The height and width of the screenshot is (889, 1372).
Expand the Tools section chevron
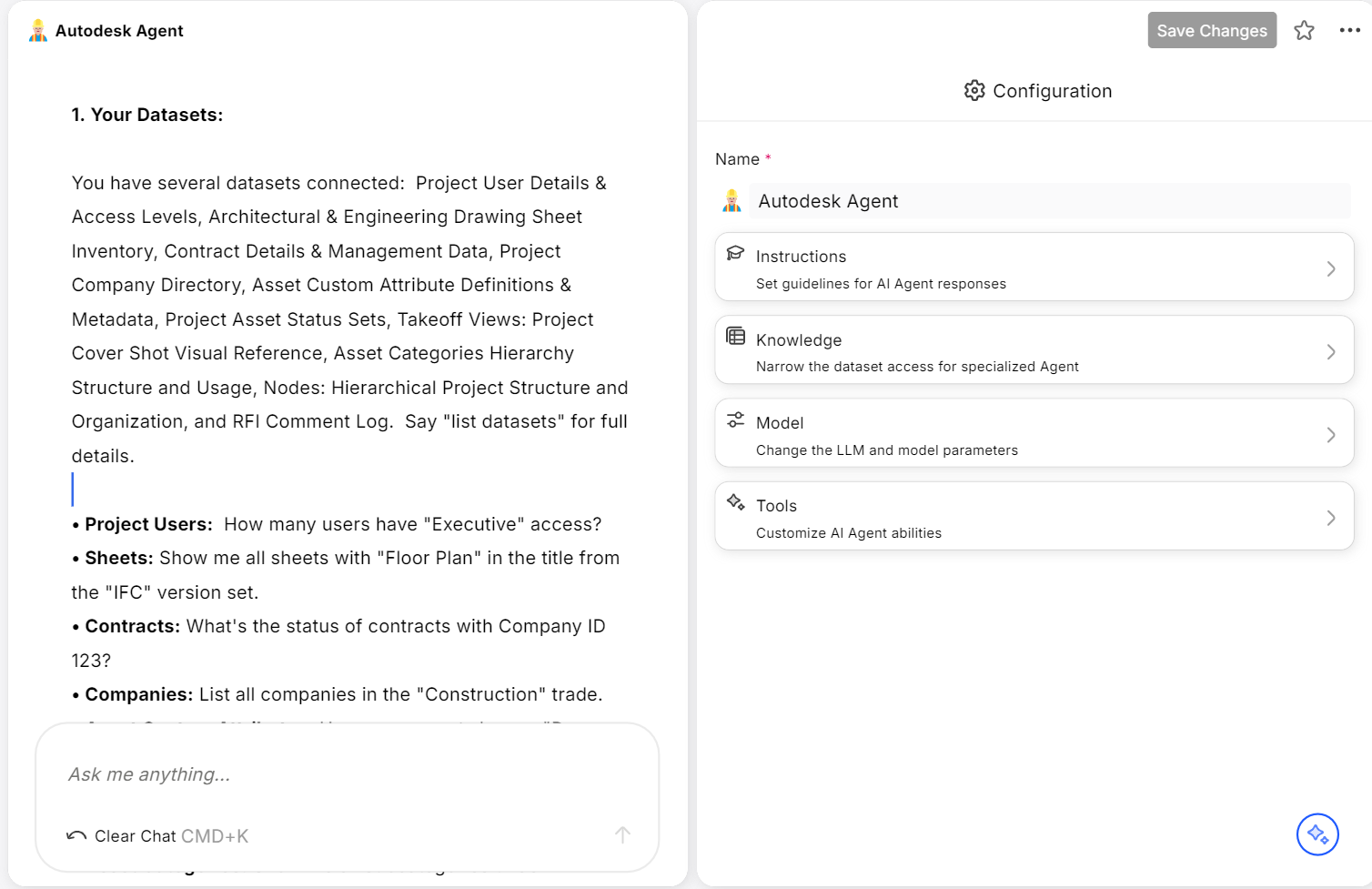point(1331,518)
